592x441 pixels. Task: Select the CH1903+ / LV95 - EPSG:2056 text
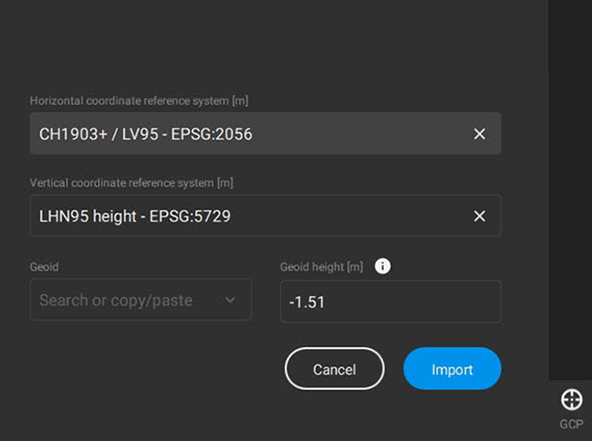[x=146, y=134]
